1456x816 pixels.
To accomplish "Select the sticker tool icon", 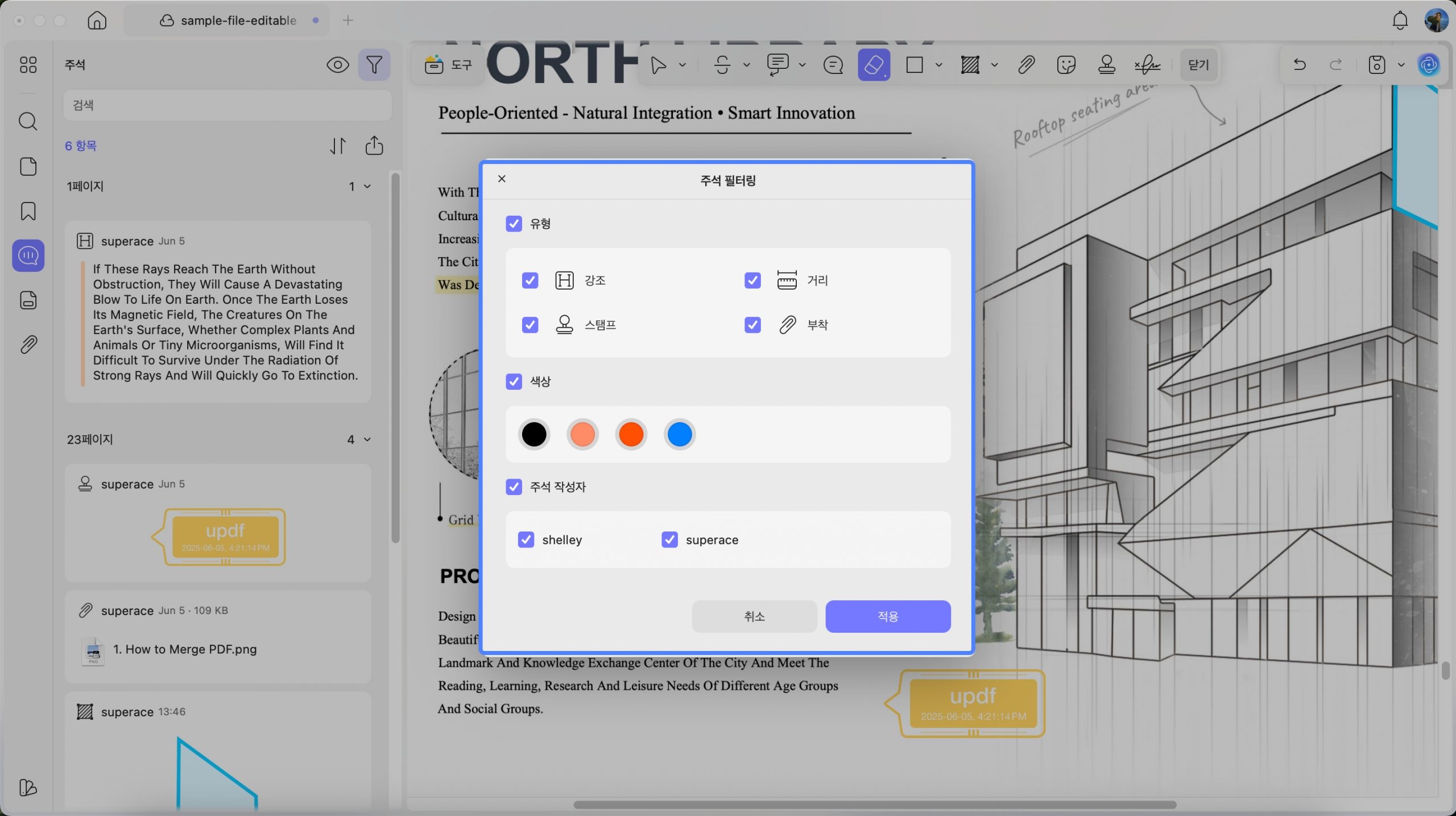I will (1066, 65).
